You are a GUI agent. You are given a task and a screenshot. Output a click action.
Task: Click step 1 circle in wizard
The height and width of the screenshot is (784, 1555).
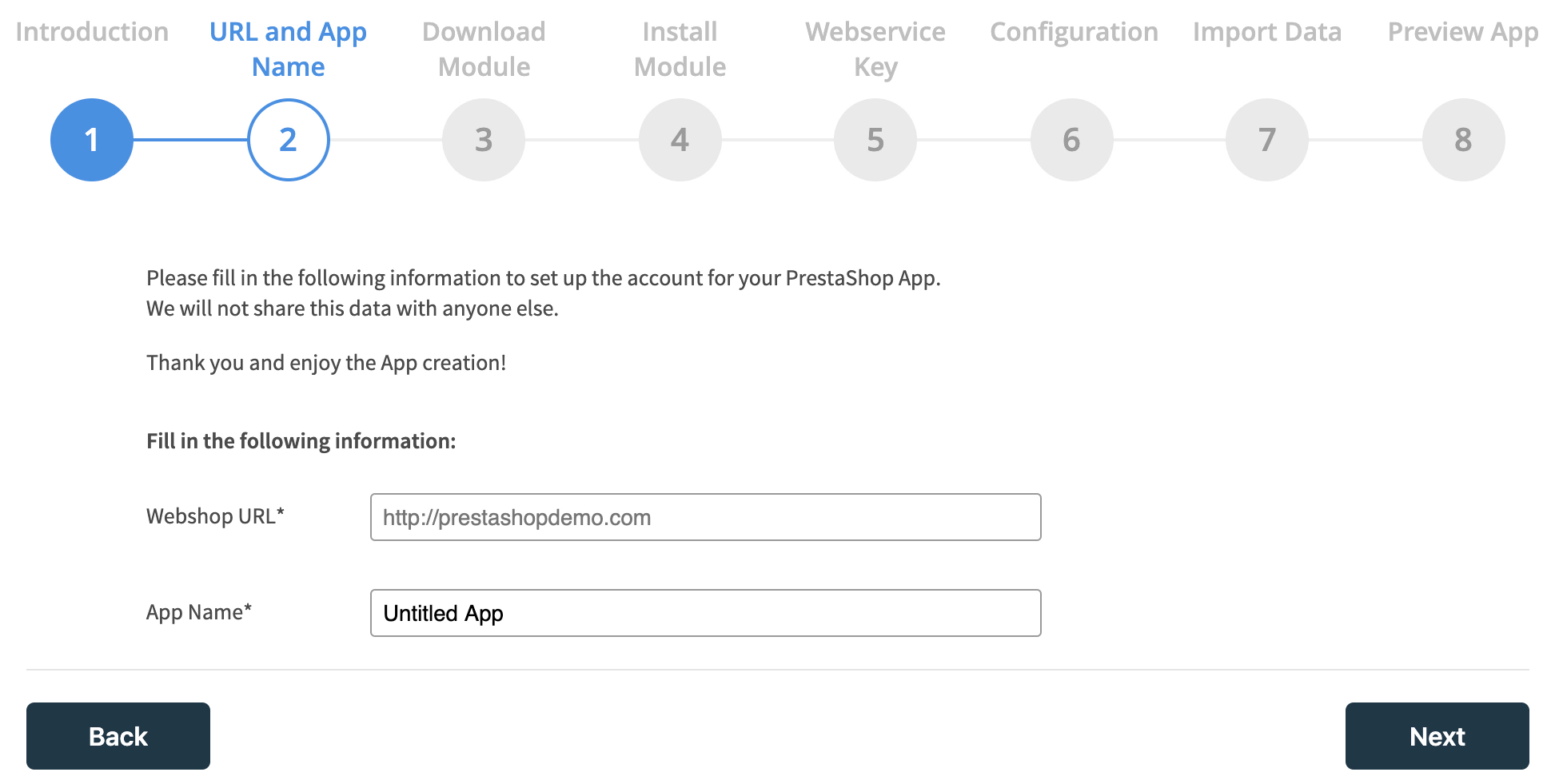pyautogui.click(x=92, y=140)
